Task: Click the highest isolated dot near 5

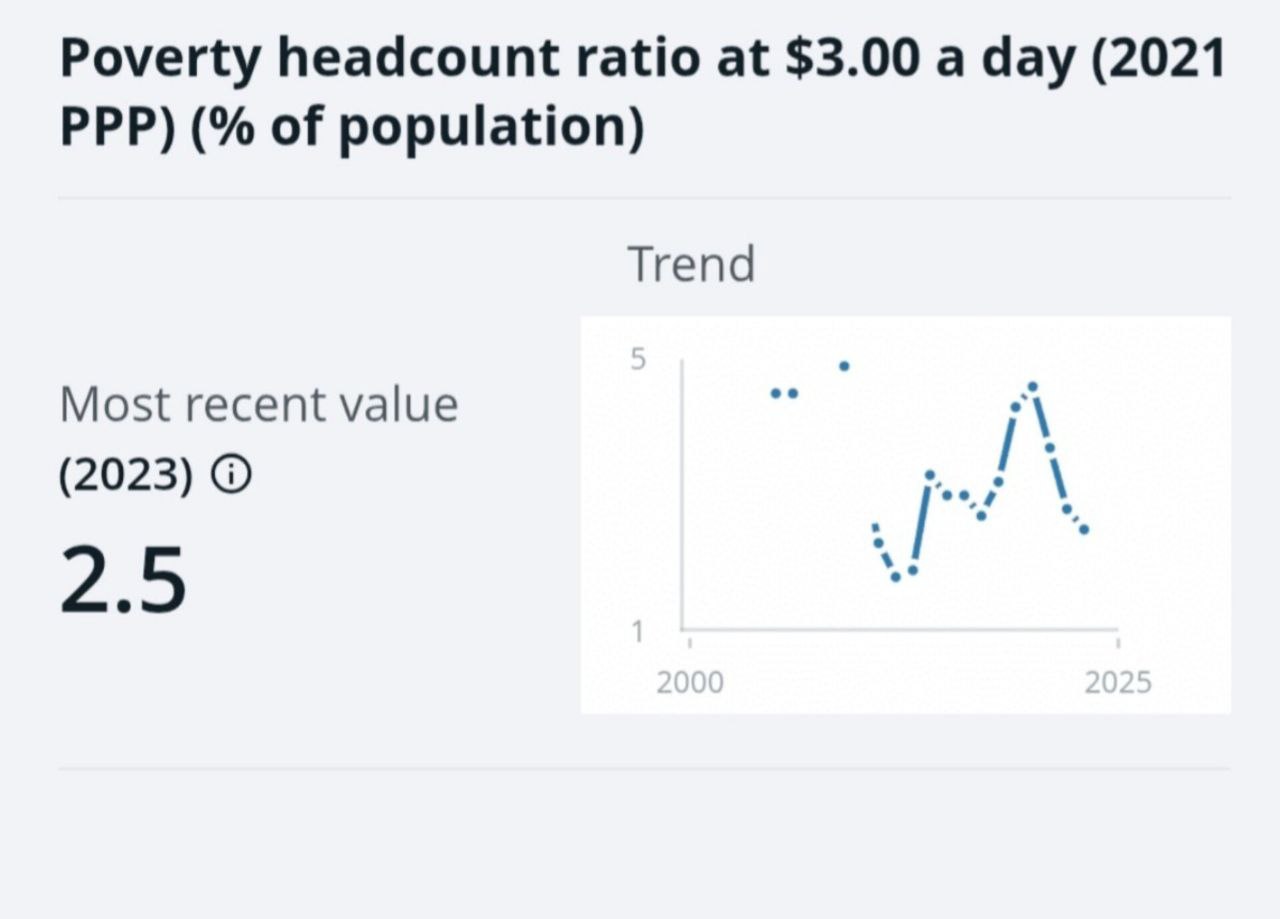Action: click(x=844, y=366)
